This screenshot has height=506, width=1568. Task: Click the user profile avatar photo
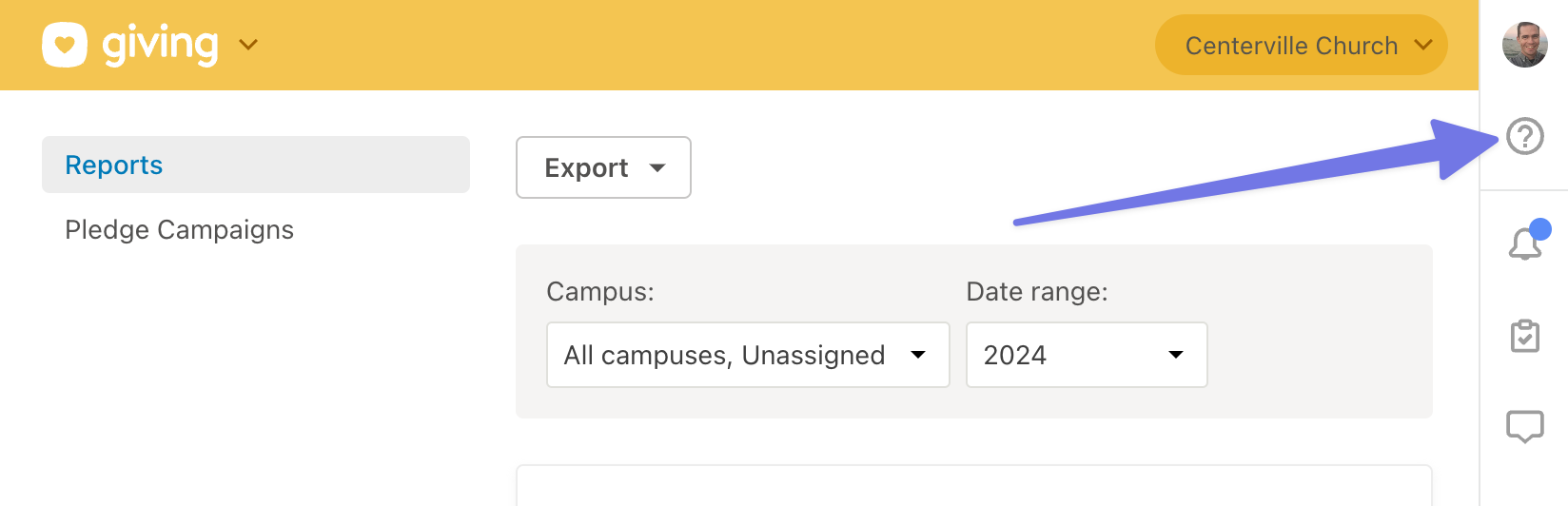1524,45
